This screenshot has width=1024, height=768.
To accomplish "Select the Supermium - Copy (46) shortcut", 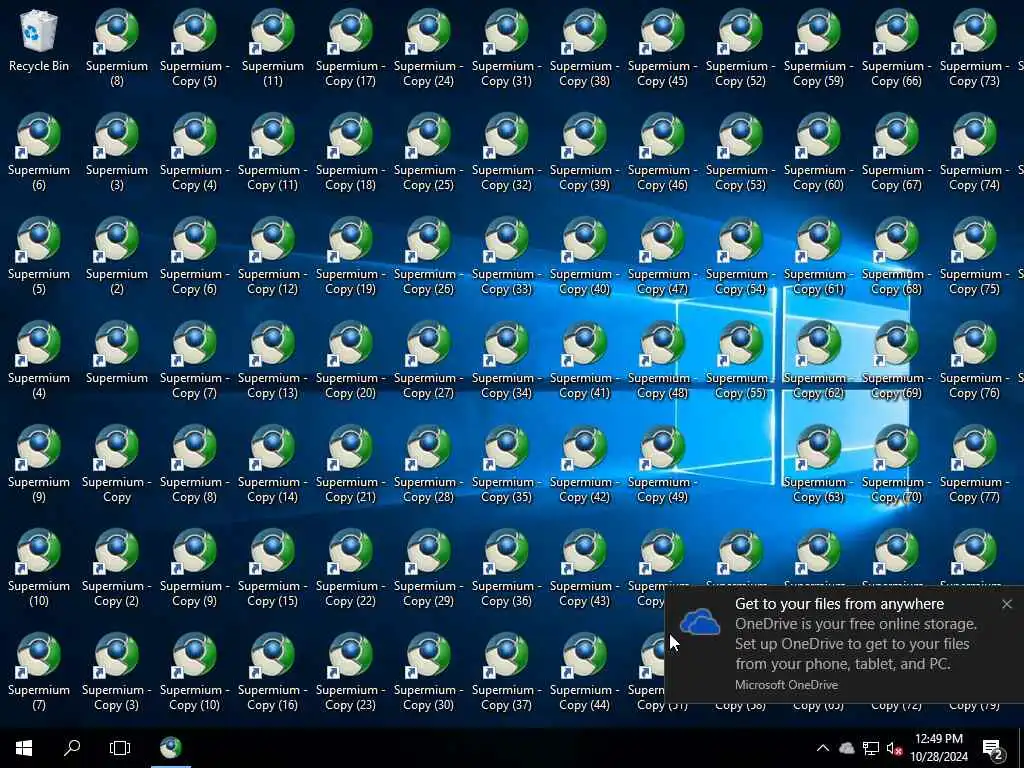I will coord(662,152).
